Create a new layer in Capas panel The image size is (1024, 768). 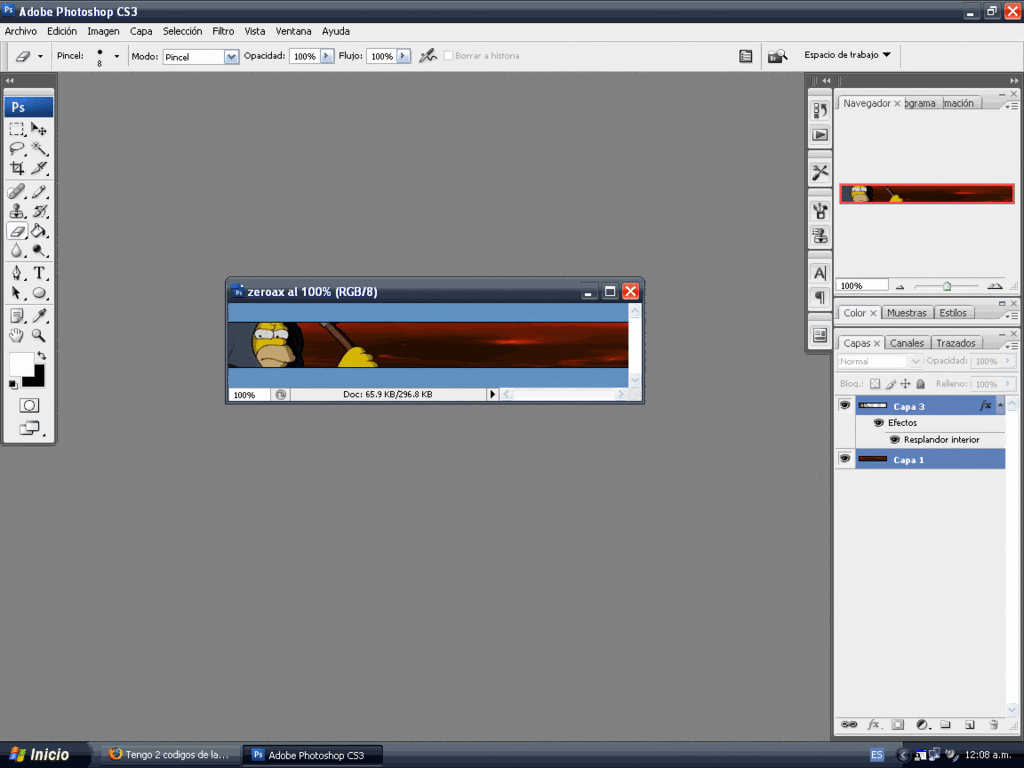tap(969, 724)
